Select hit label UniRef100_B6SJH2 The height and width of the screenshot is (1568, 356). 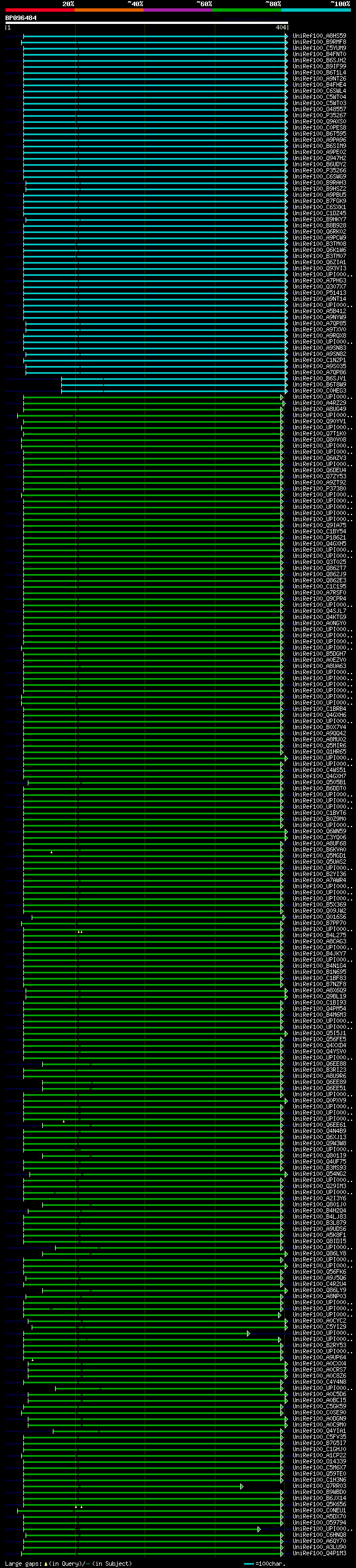click(x=319, y=60)
